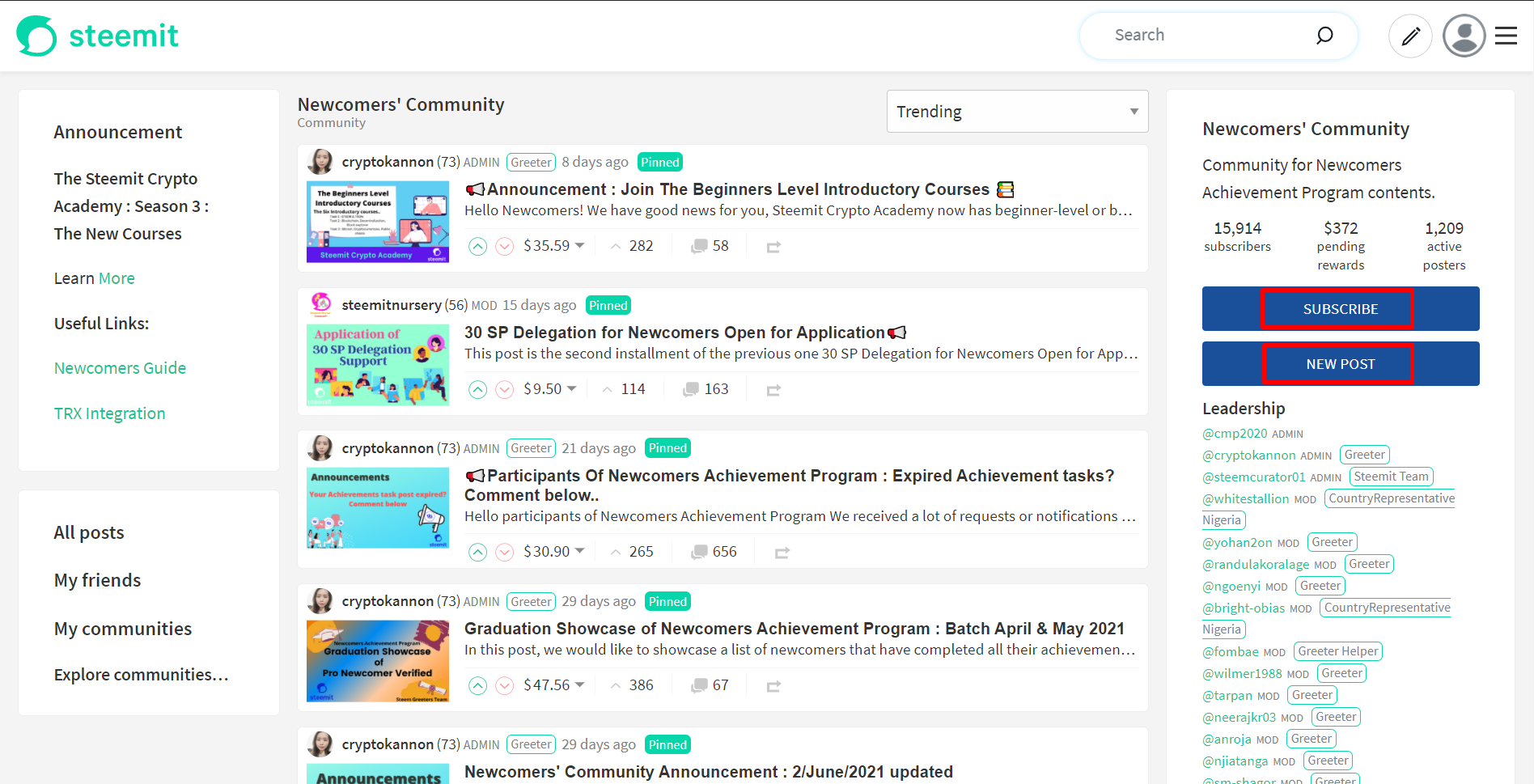The width and height of the screenshot is (1534, 784).
Task: Upvote the Beginners Level Introductory Courses post
Action: pyautogui.click(x=478, y=246)
